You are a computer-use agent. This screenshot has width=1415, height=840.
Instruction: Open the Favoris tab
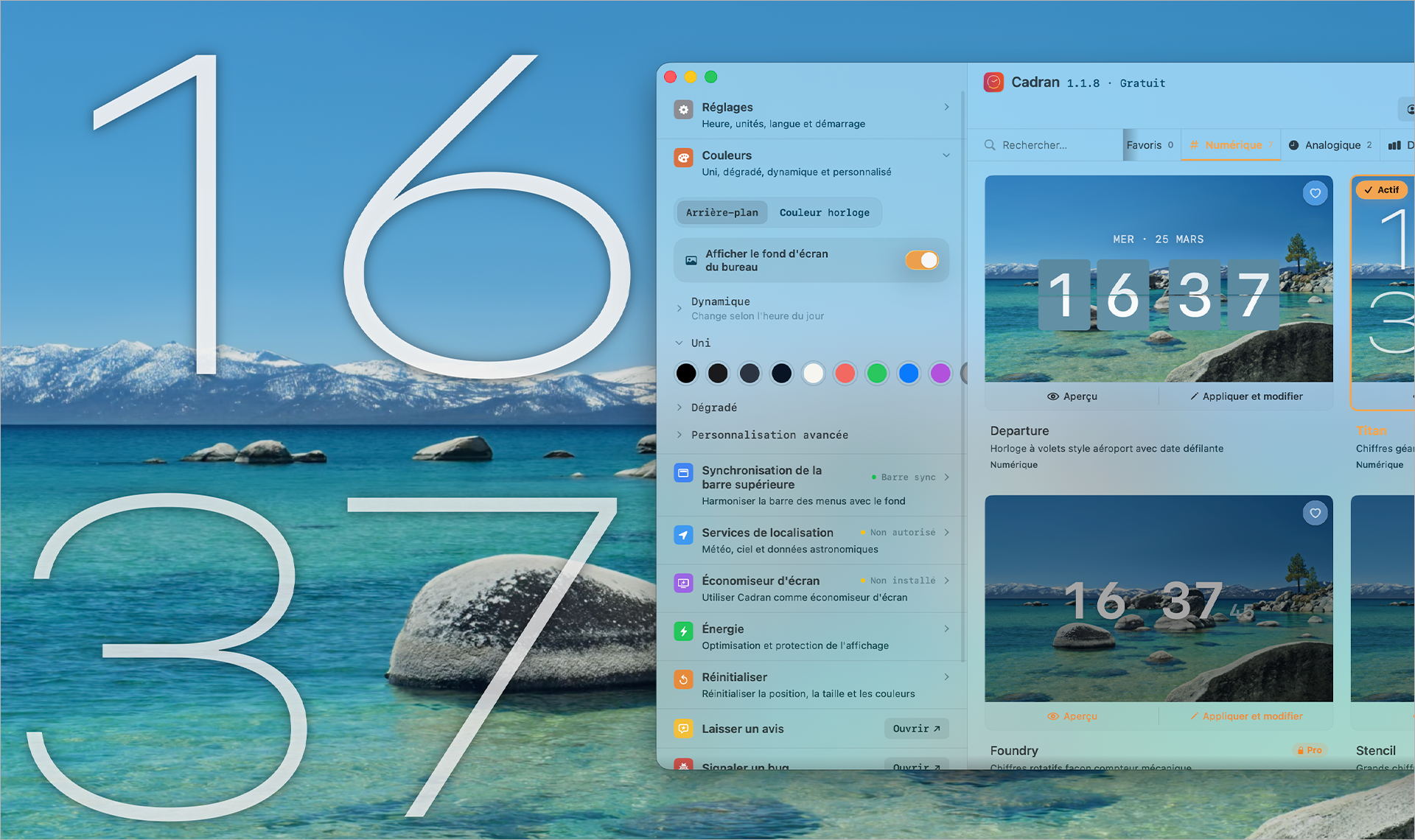tap(1146, 144)
